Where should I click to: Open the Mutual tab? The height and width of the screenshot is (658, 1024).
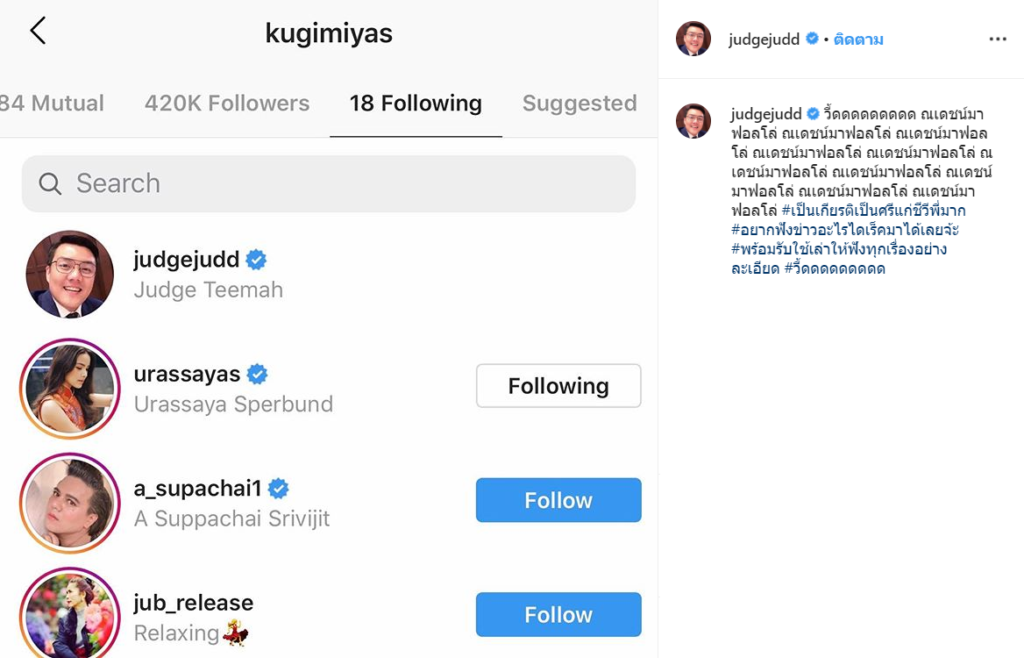click(52, 103)
